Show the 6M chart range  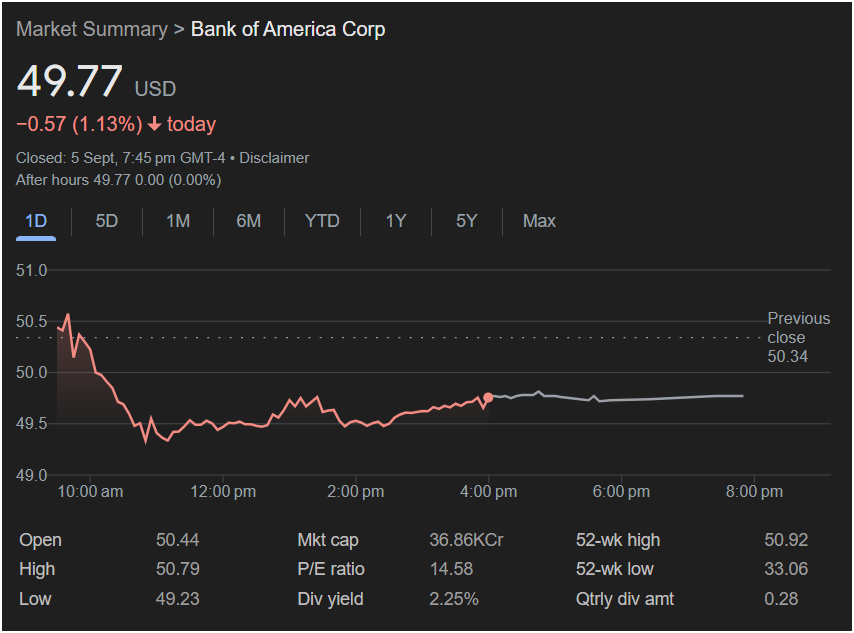[248, 221]
